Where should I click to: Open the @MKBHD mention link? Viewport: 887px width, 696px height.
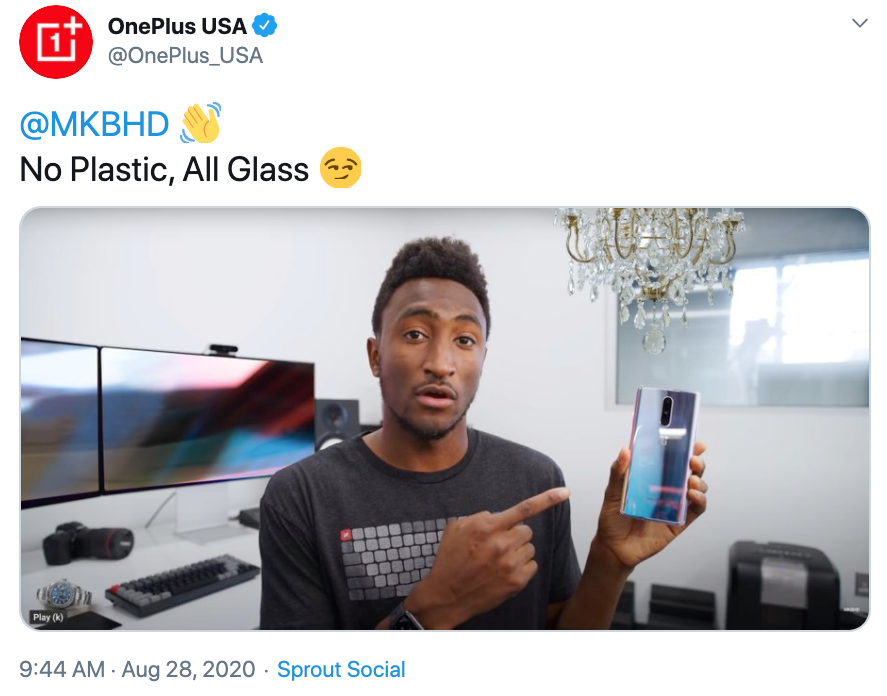coord(94,124)
